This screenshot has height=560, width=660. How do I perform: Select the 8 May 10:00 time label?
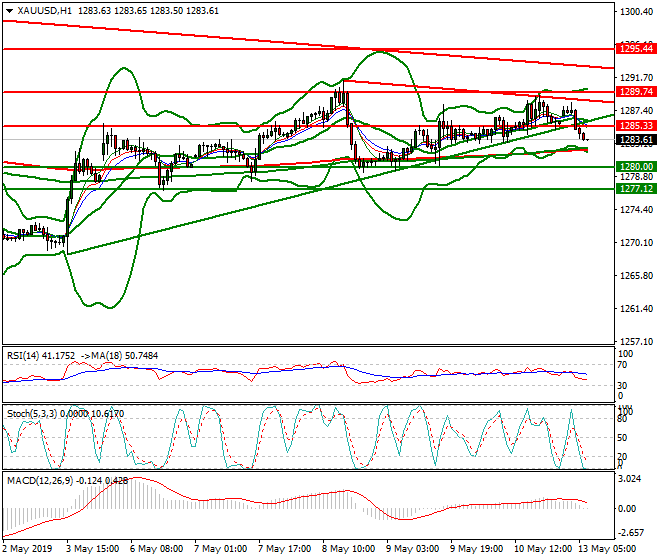point(349,549)
